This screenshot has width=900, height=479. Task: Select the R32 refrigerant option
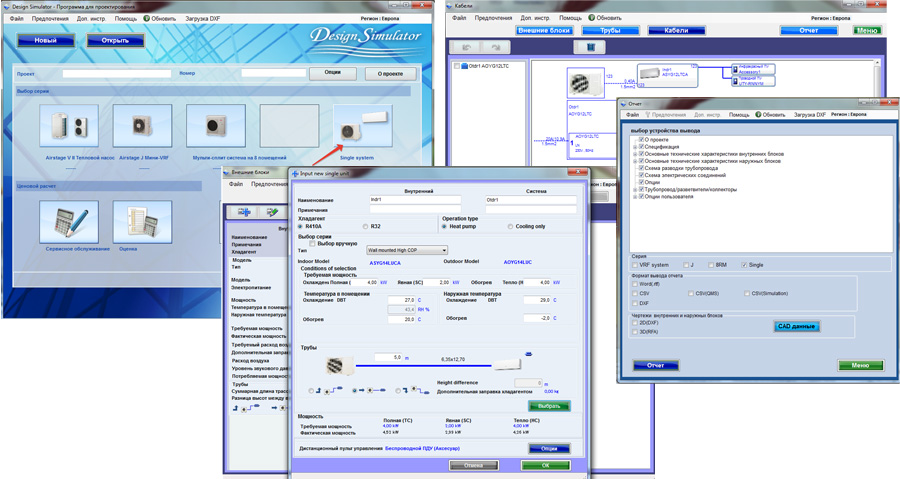click(x=365, y=227)
